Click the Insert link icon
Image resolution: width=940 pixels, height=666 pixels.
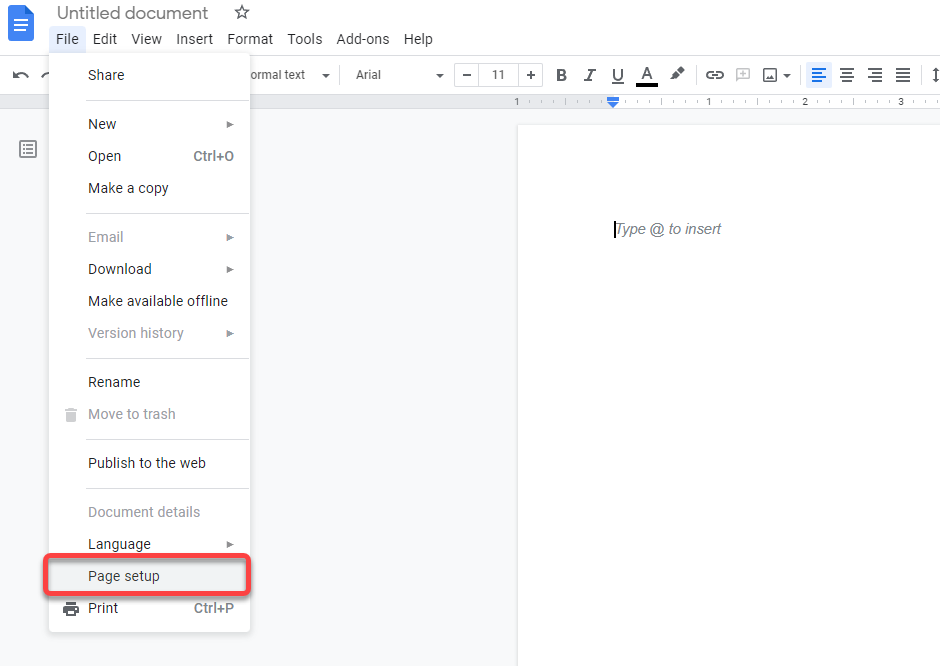pos(714,75)
